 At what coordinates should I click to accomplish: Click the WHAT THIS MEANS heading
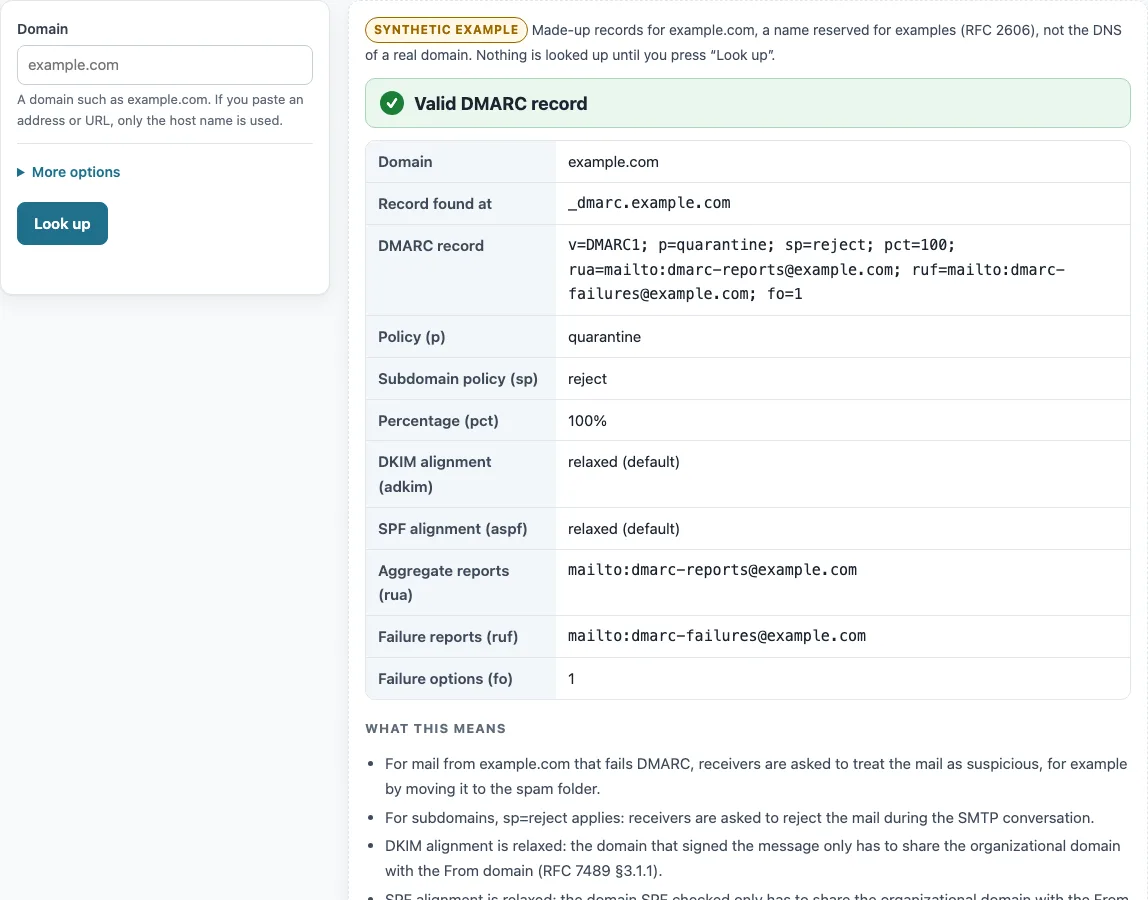pos(436,729)
